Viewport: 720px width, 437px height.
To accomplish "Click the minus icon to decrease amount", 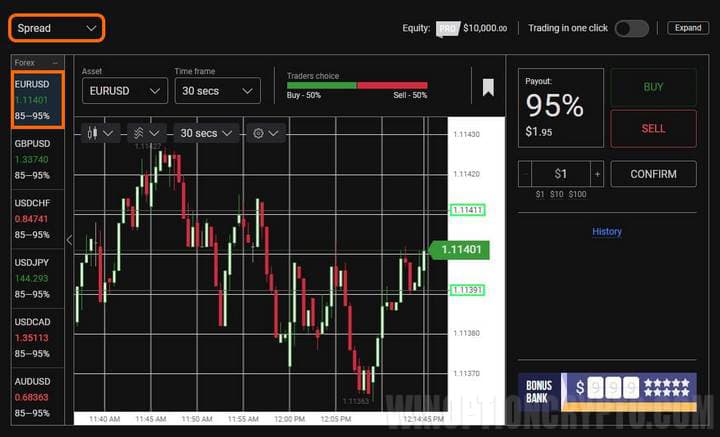I will [x=526, y=174].
